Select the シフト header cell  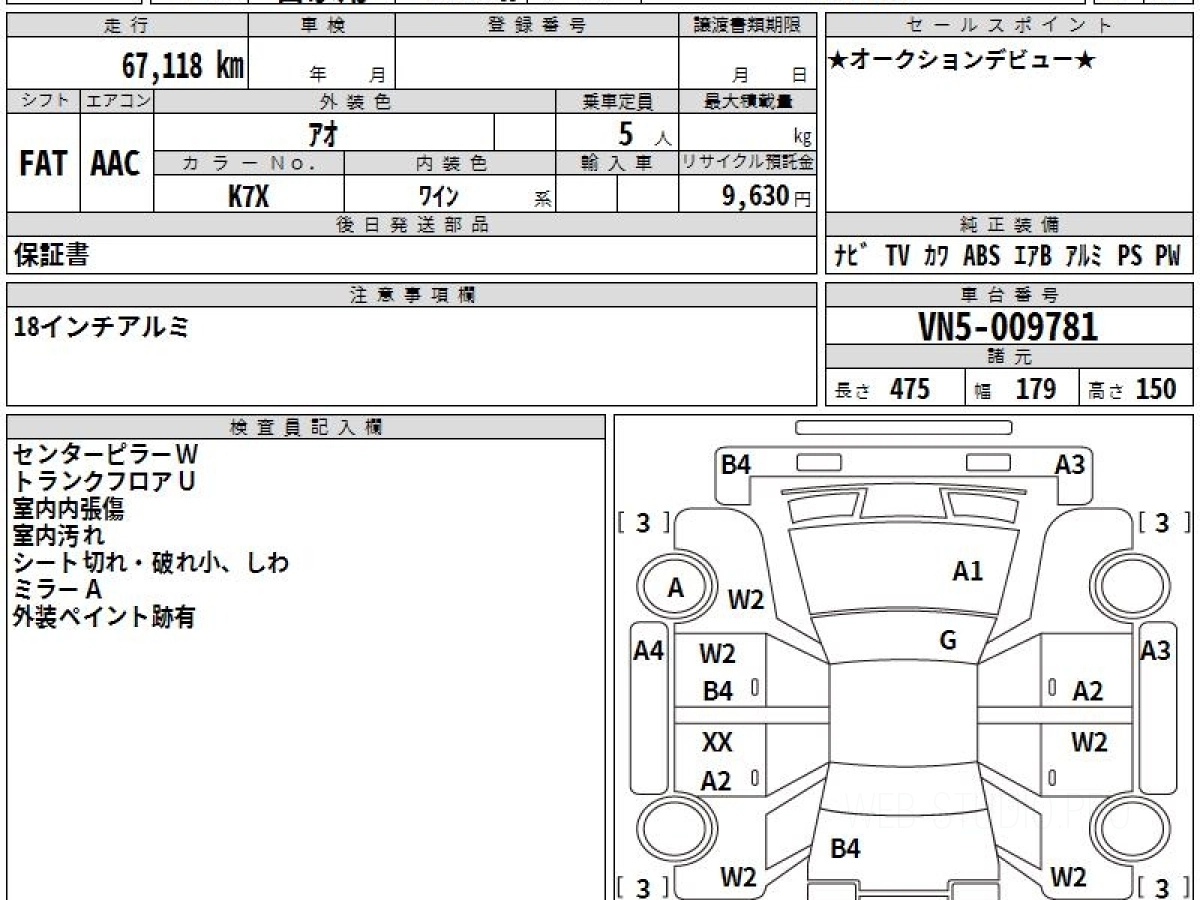[x=43, y=101]
